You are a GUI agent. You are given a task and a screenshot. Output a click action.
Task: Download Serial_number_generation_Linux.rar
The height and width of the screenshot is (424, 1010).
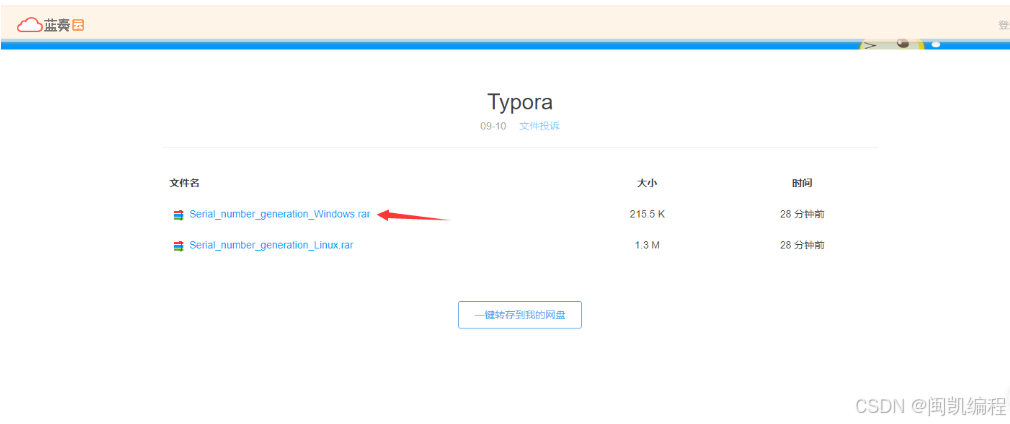pyautogui.click(x=271, y=246)
